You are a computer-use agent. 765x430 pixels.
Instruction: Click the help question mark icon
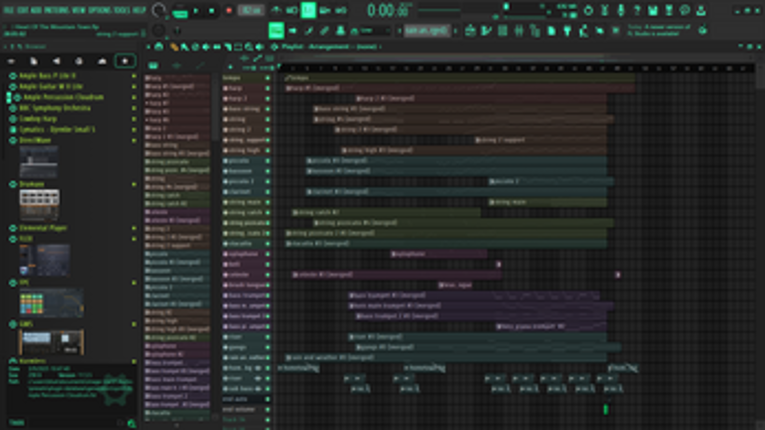pos(637,10)
